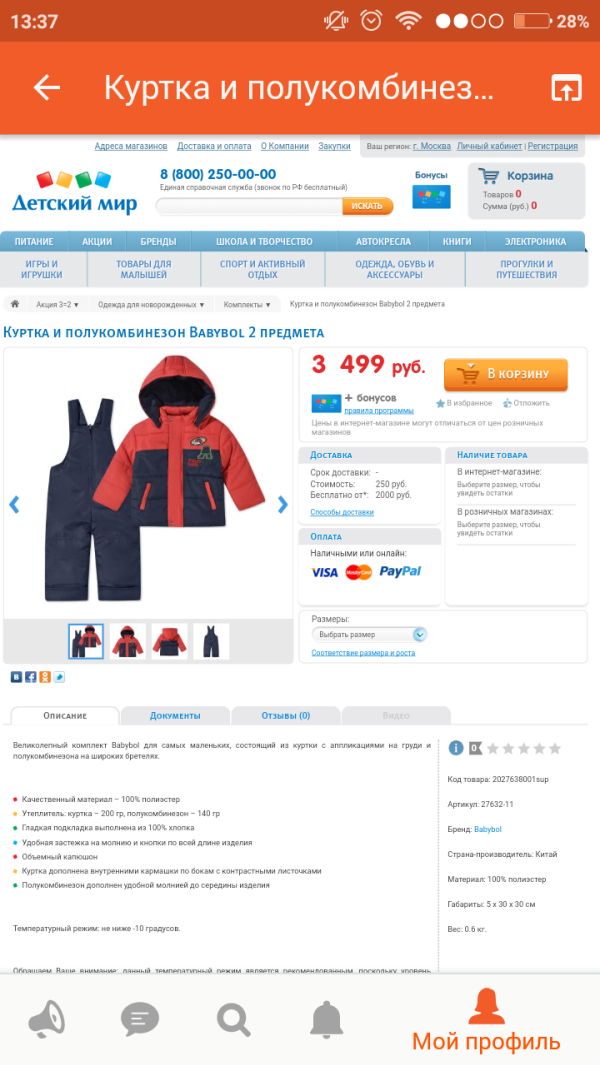Select the fourth thumbnail of overalls

(x=211, y=641)
